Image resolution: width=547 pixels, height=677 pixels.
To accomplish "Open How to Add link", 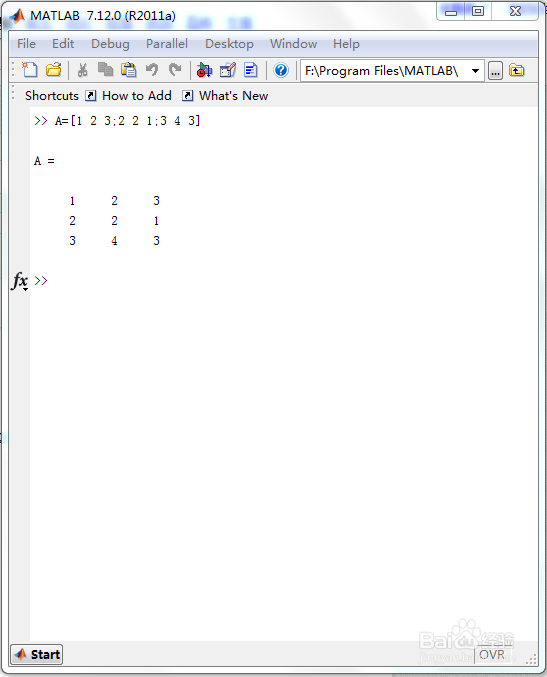I will coord(137,95).
